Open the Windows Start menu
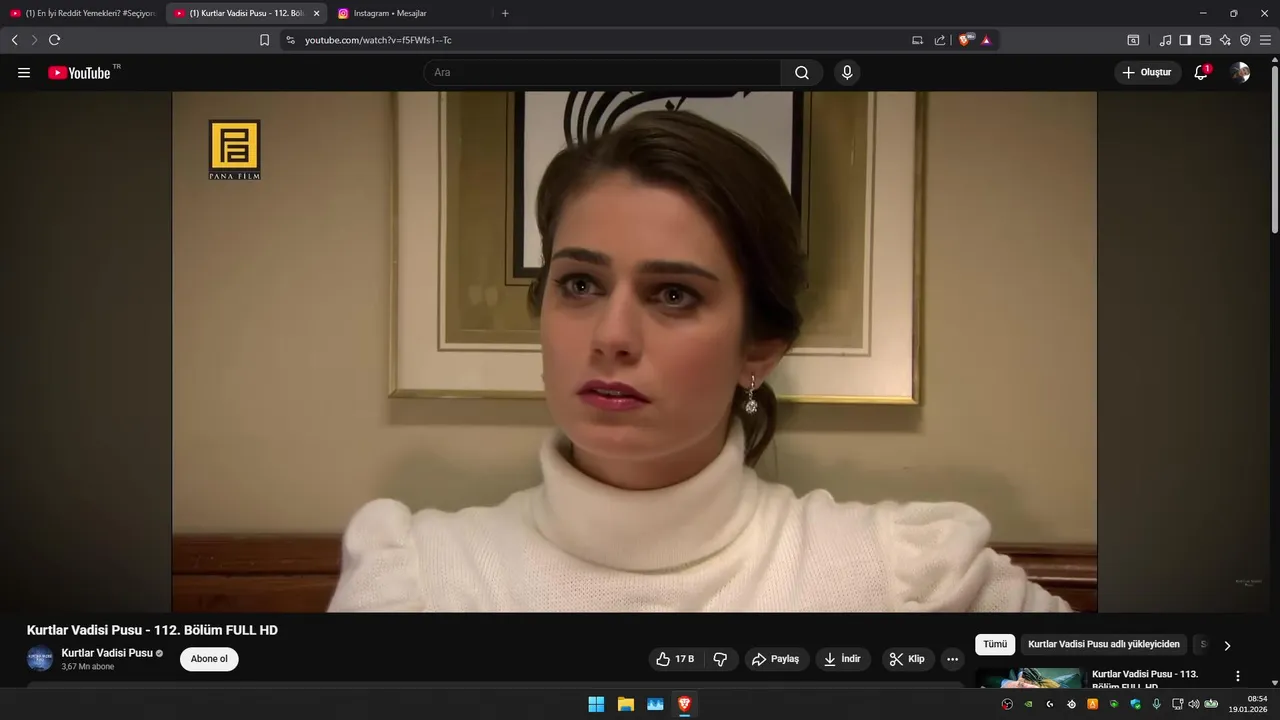The image size is (1280, 720). pyautogui.click(x=596, y=704)
